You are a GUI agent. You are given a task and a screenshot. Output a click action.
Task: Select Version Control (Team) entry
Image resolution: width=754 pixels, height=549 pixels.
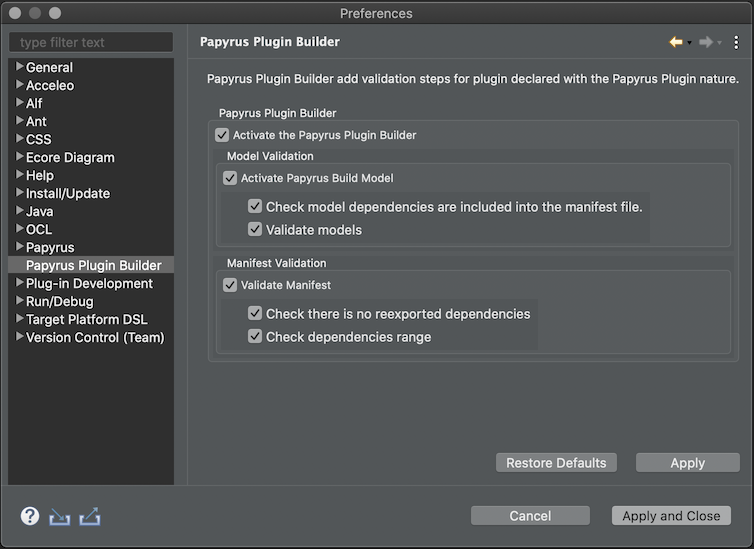coord(95,337)
